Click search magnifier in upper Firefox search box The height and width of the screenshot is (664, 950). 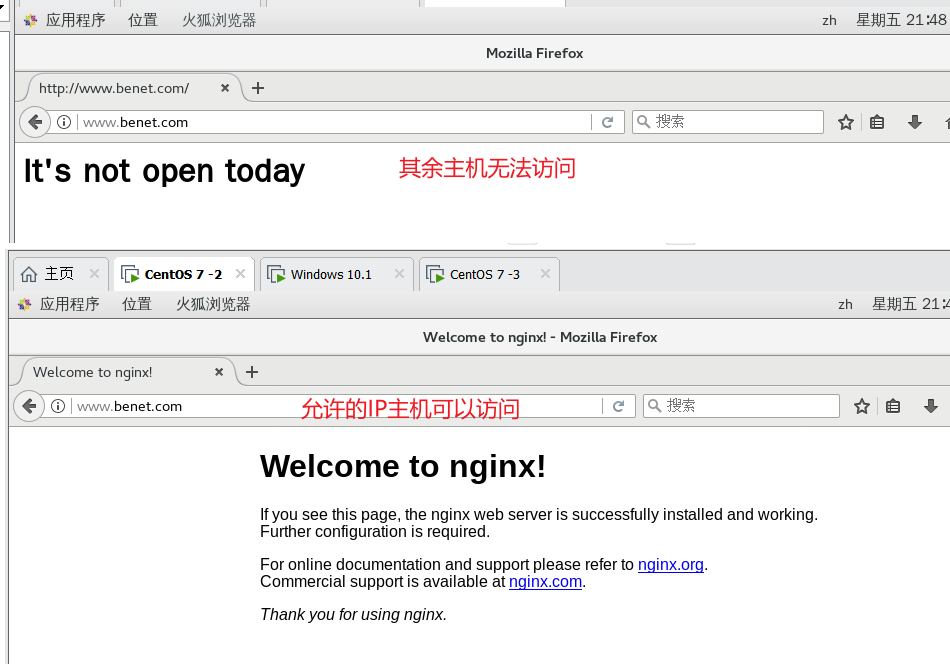(x=643, y=122)
